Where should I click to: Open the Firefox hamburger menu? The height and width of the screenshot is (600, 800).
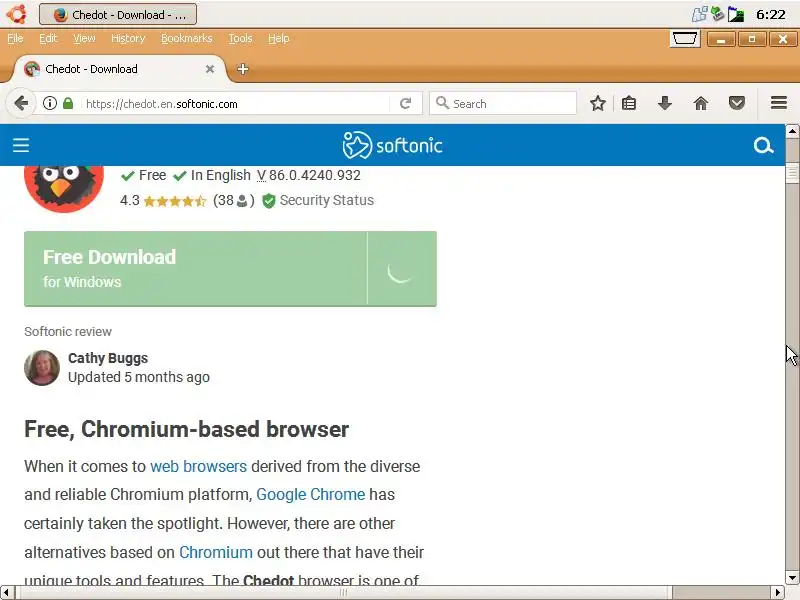tap(779, 103)
